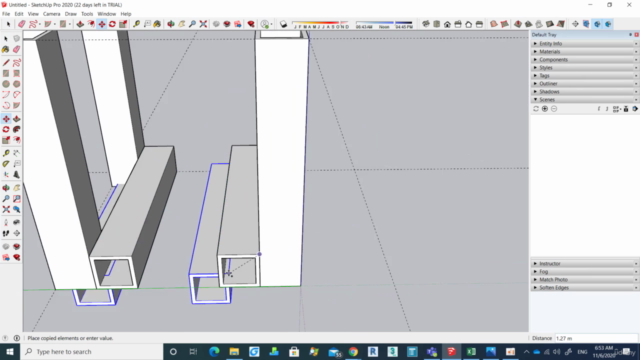Adjust the shadow time-of-day slider
Viewport: 640px width, 360px height.
tap(384, 24)
